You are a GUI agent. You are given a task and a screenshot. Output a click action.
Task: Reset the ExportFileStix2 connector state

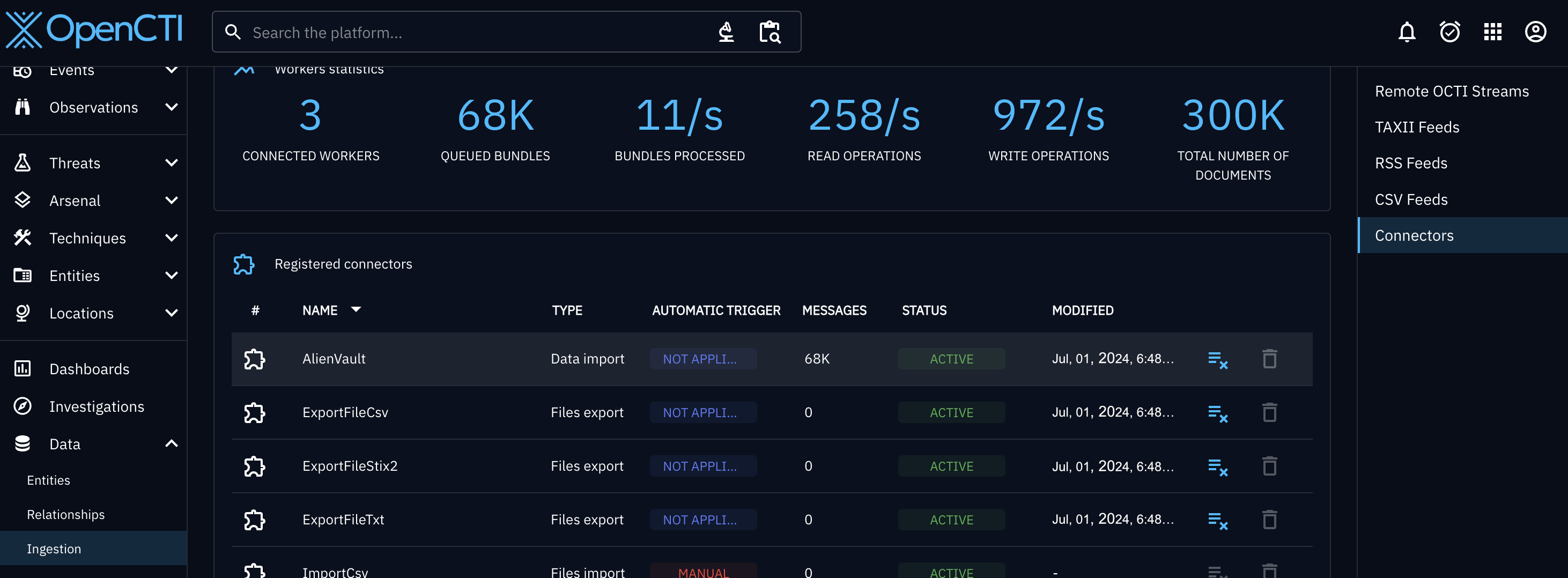click(x=1217, y=466)
